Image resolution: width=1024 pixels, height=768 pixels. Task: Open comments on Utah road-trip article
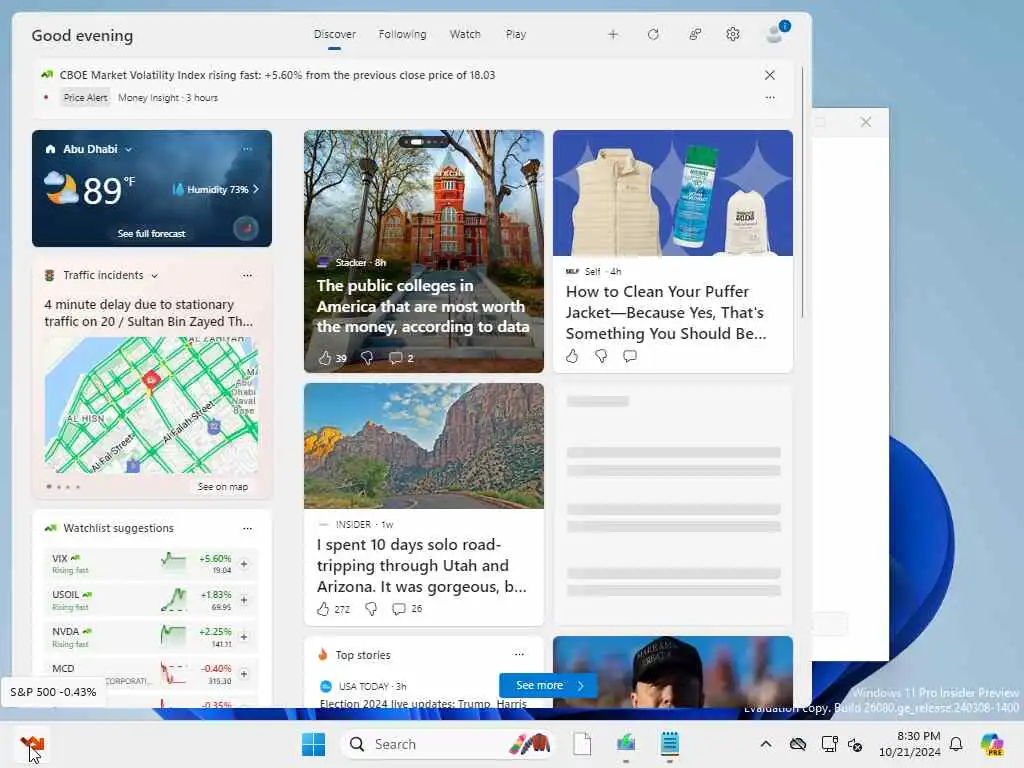398,609
